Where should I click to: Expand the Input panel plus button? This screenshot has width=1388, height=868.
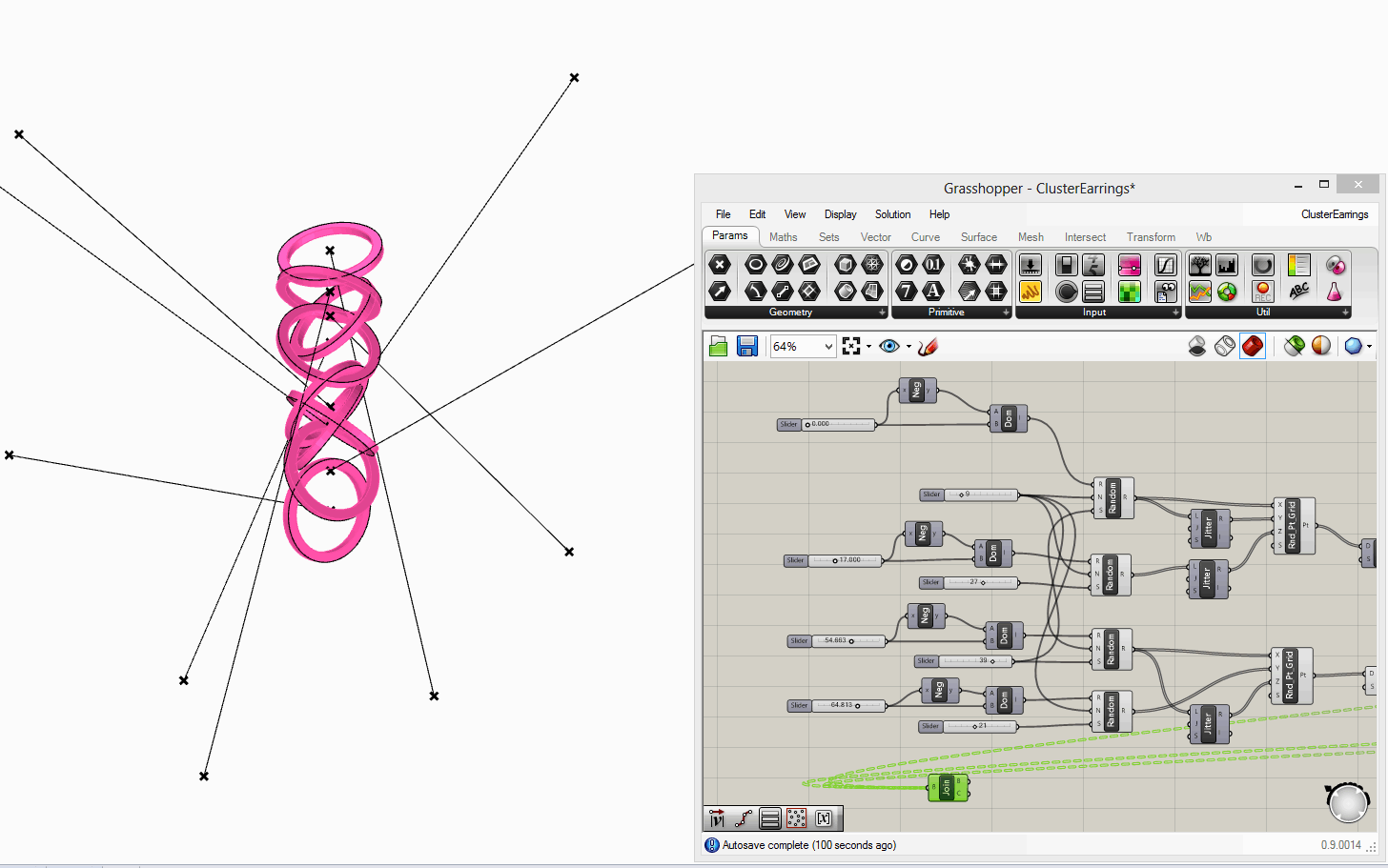1175,313
